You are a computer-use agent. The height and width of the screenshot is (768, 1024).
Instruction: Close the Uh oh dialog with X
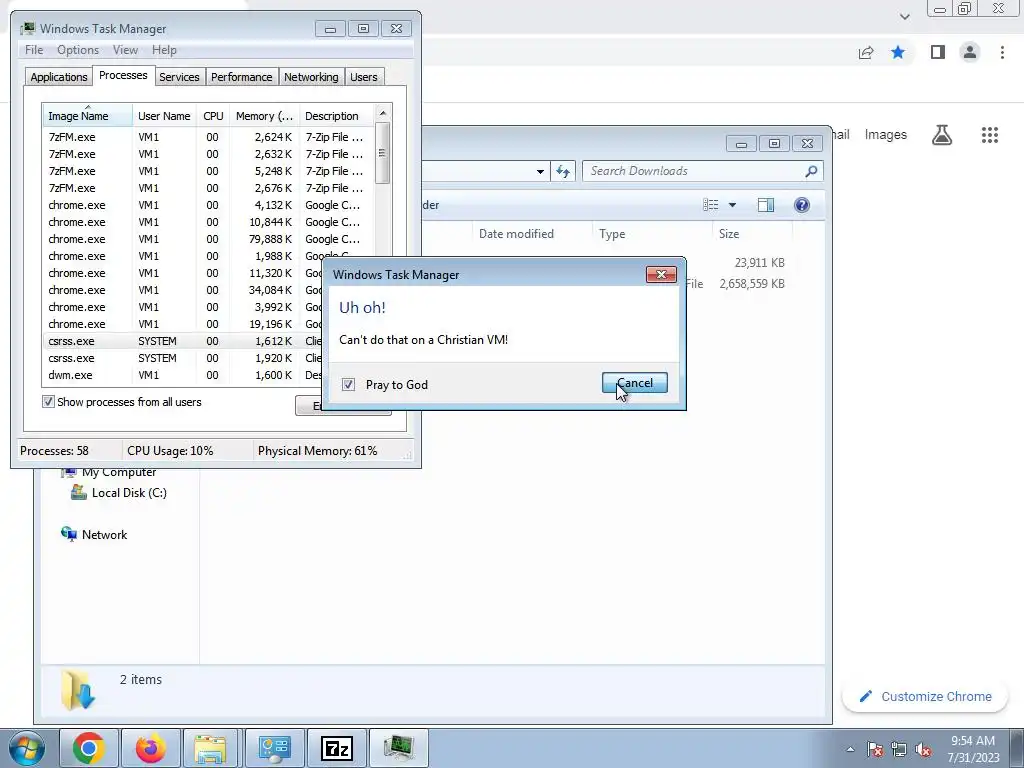coord(661,274)
